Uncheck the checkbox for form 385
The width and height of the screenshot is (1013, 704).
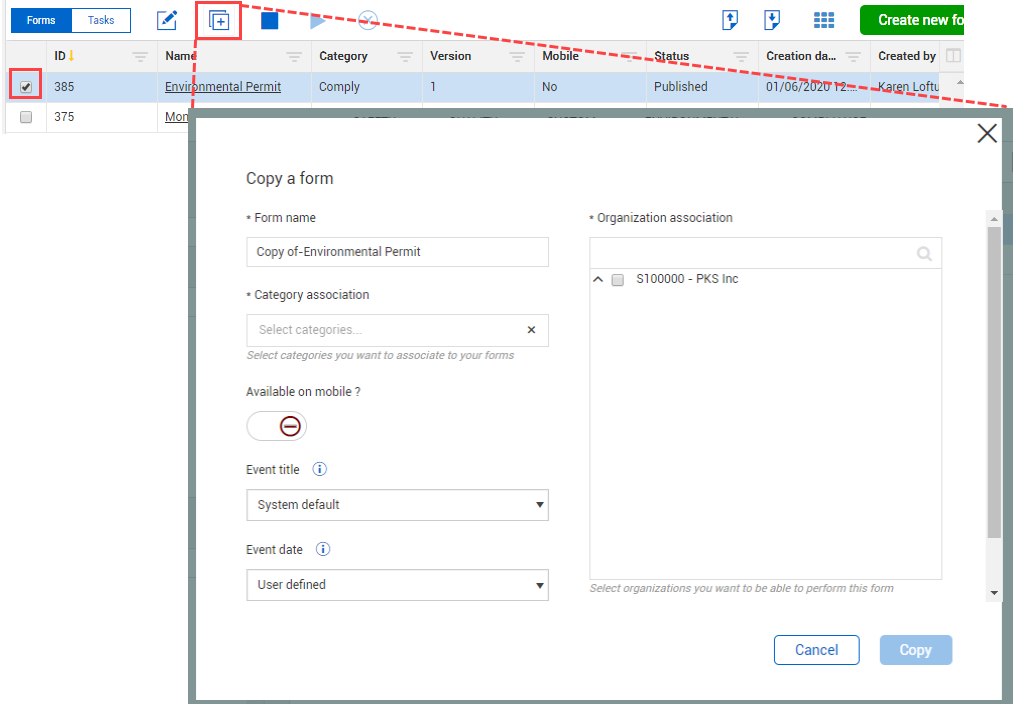[26, 87]
